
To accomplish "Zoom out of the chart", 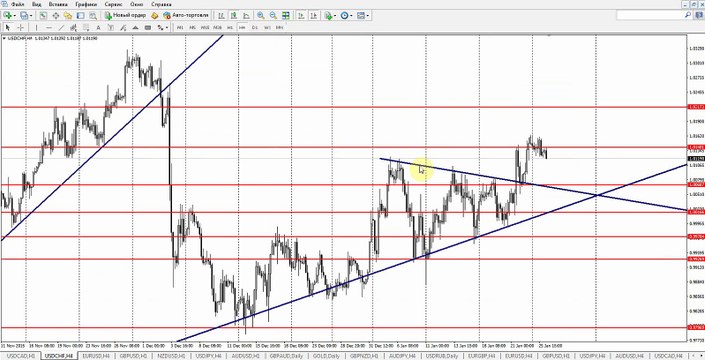I will 273,16.
